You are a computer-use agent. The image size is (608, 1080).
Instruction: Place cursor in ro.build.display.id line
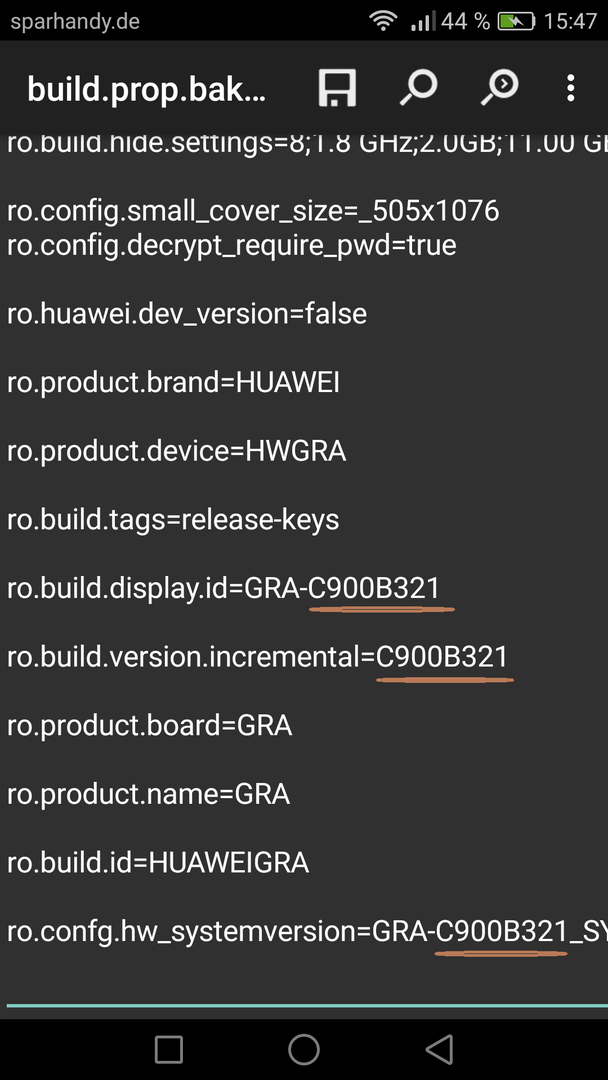pos(223,588)
